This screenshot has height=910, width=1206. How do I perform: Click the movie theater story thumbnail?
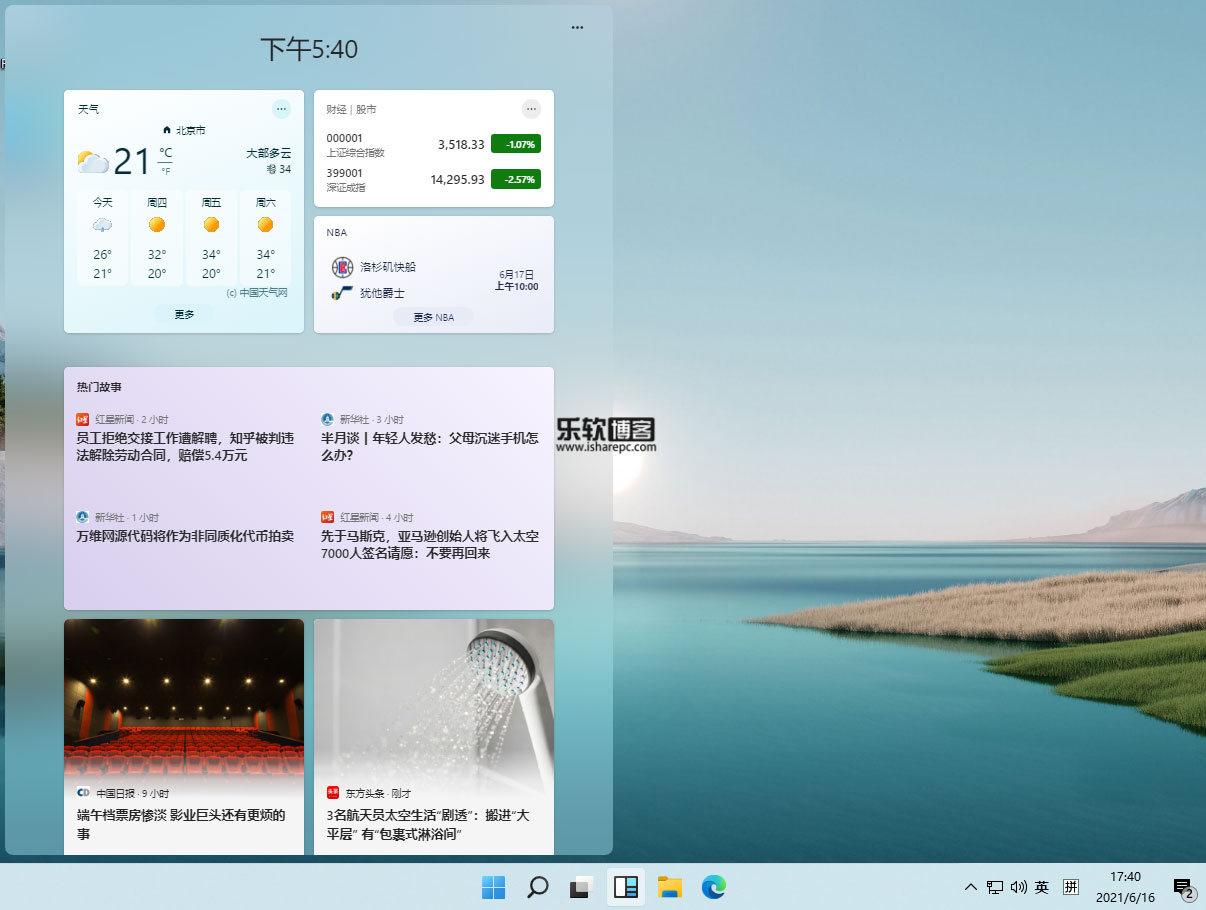point(183,697)
